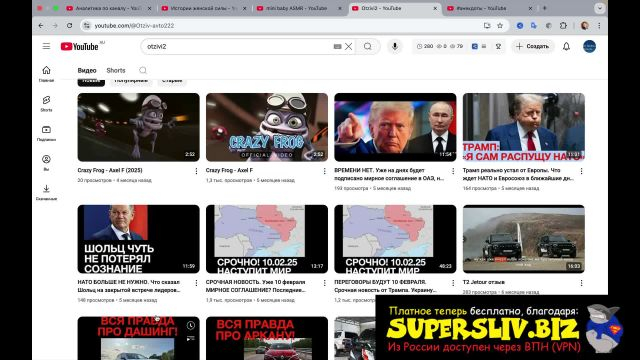Open three-dot menu for Scholz NATO video
This screenshot has width=640, height=360.
click(196, 283)
